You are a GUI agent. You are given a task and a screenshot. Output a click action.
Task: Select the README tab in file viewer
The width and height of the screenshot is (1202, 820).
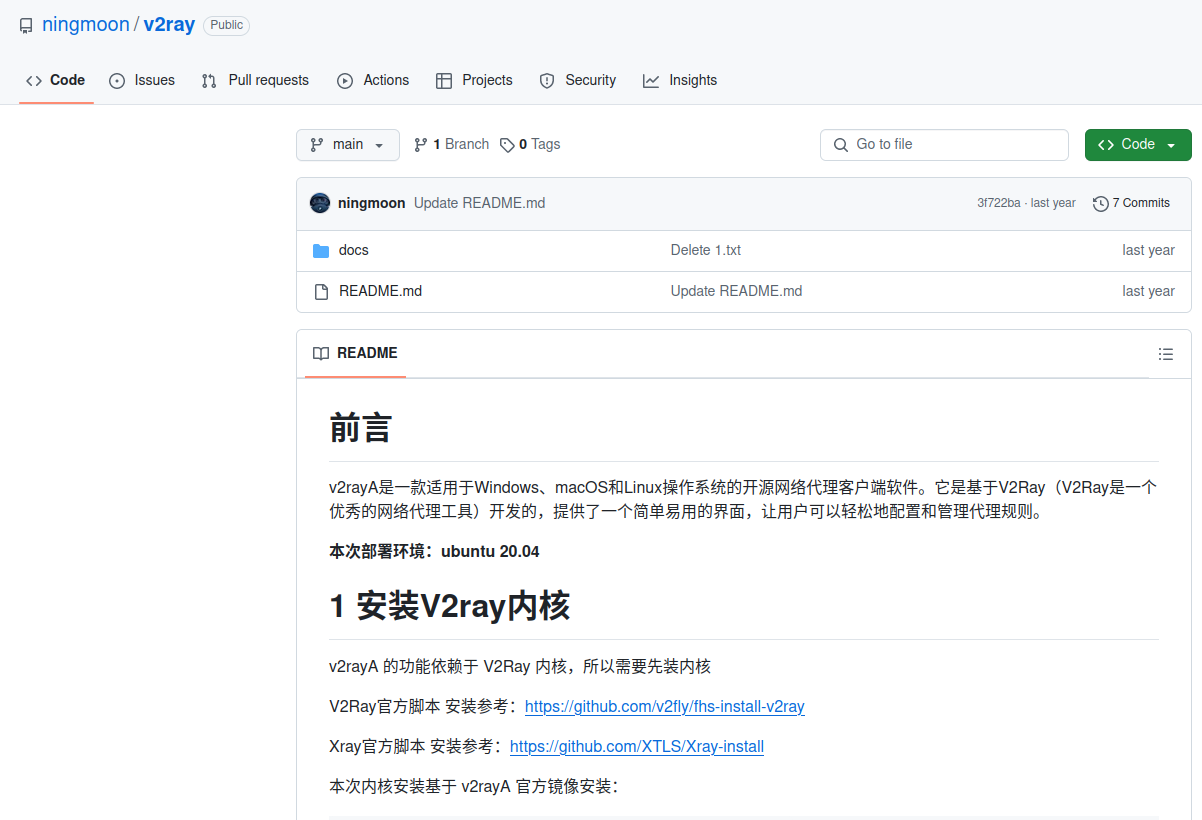point(355,354)
